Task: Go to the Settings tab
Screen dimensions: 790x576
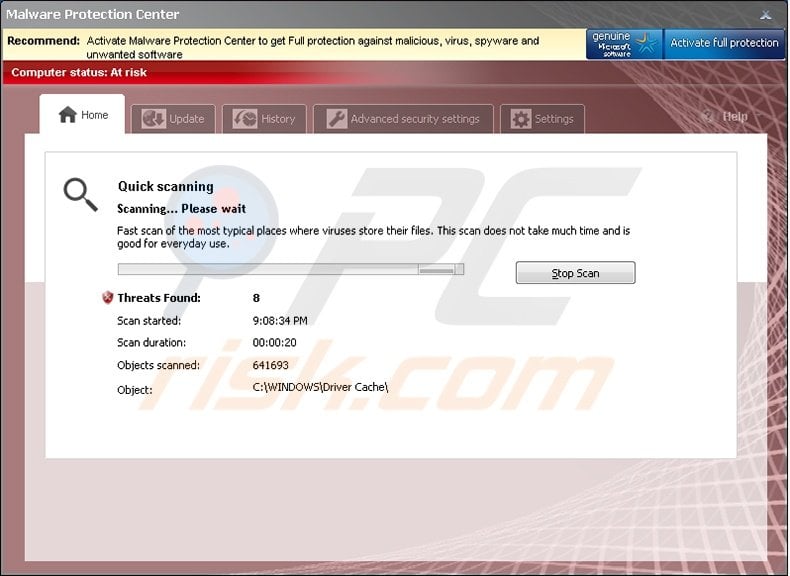Action: 543,119
